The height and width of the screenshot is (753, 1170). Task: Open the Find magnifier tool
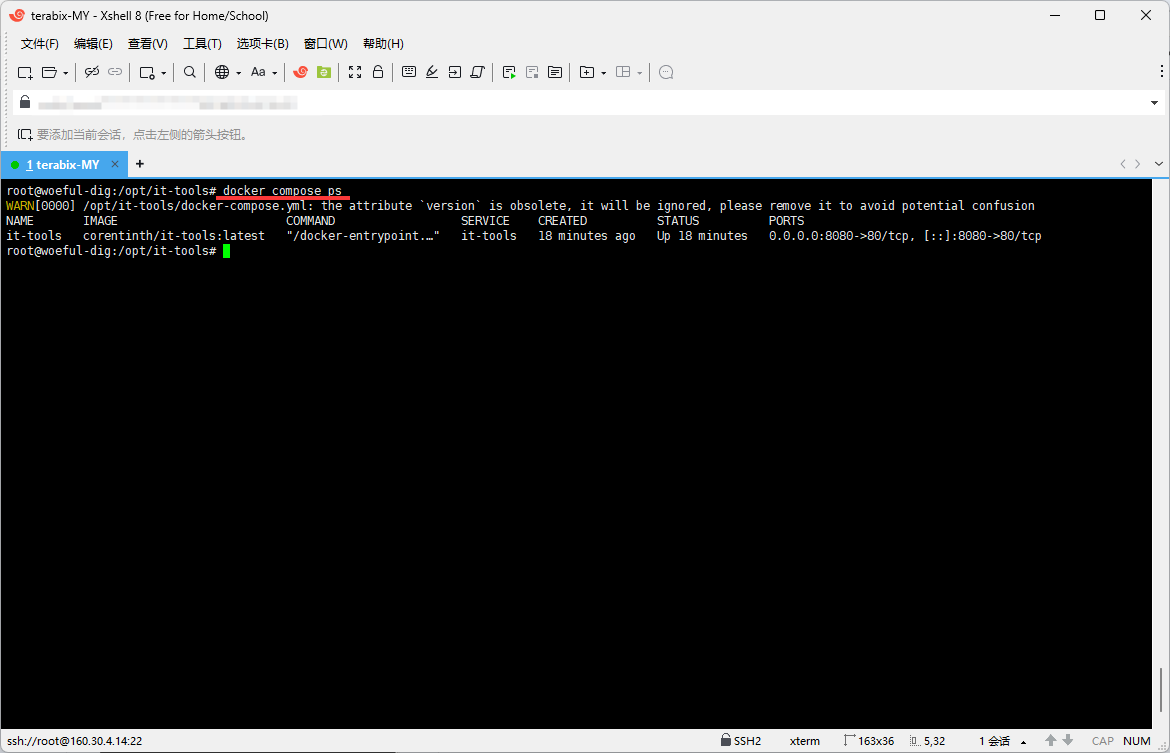[190, 72]
